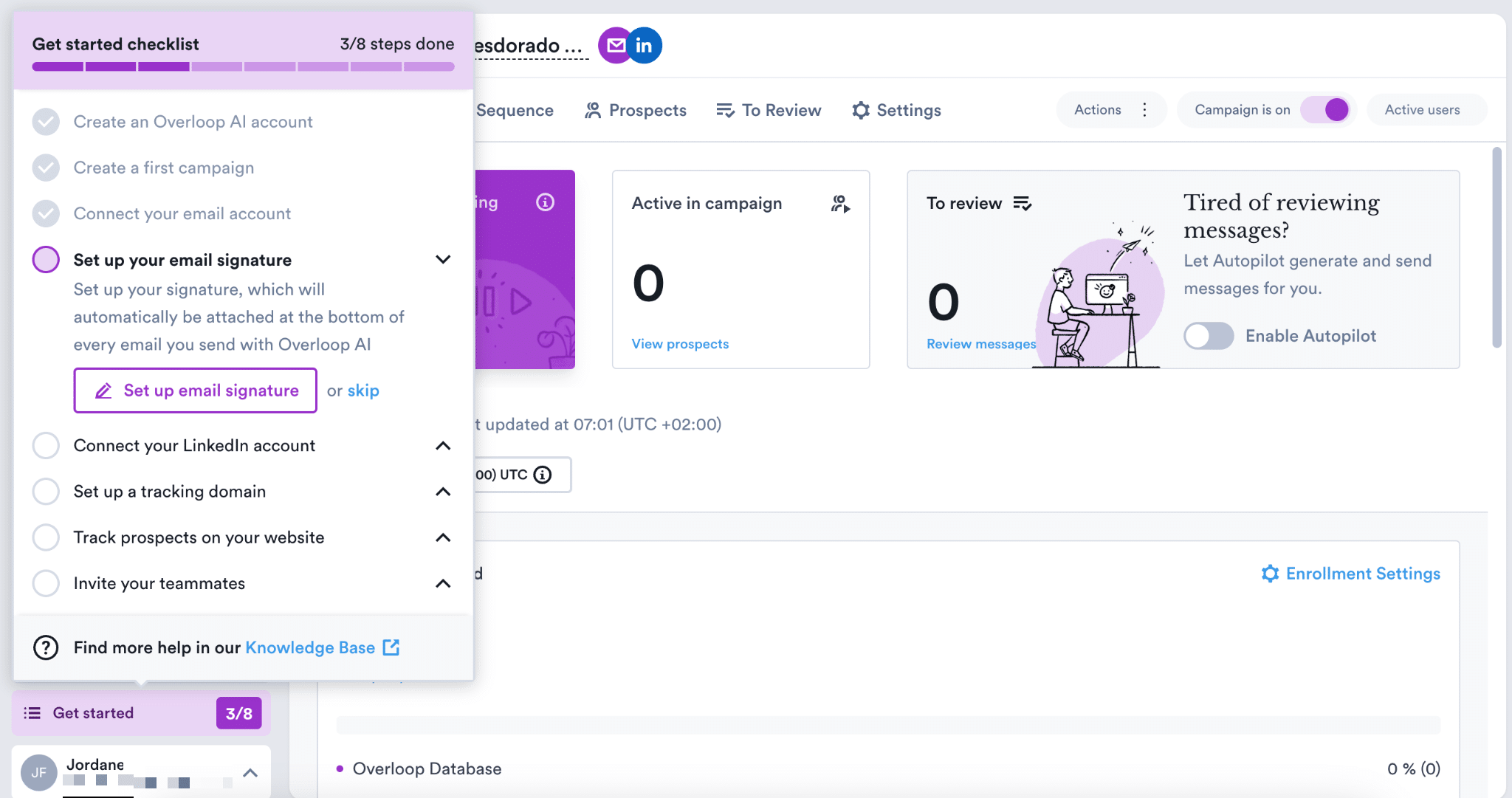Click the JF user avatar
1512x798 pixels.
[x=39, y=772]
